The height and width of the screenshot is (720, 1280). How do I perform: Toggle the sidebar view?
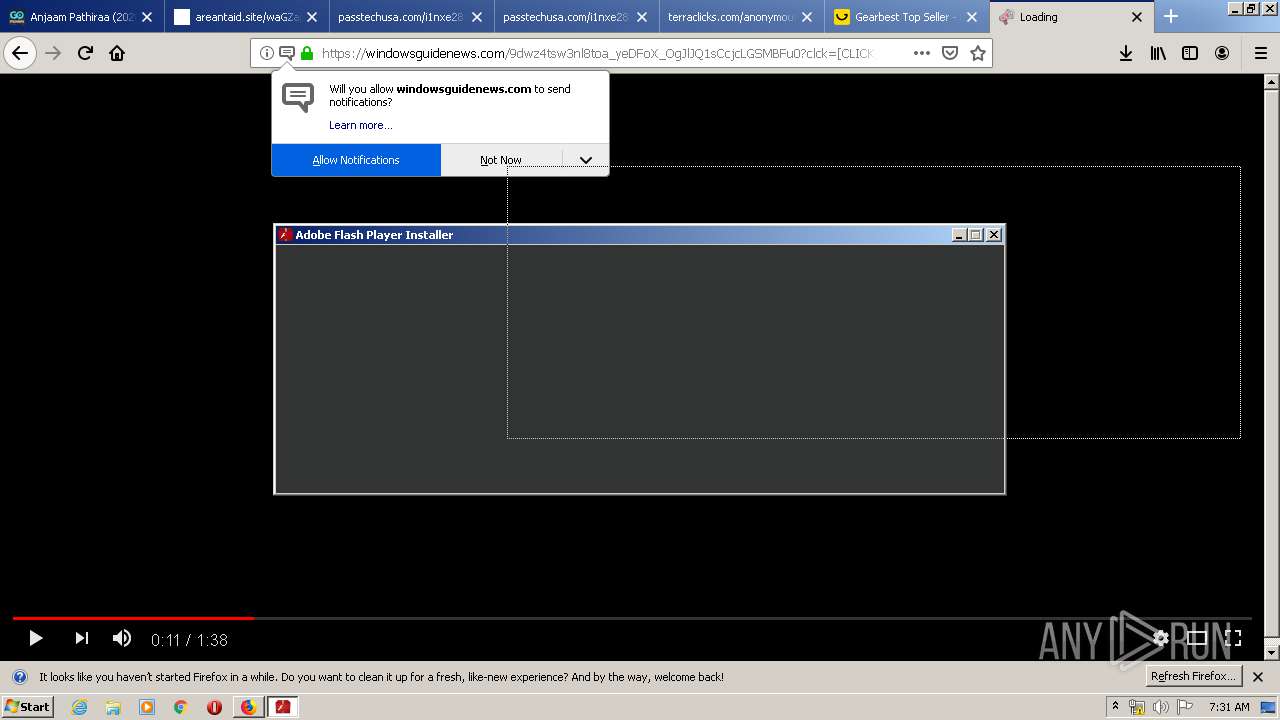coord(1190,53)
